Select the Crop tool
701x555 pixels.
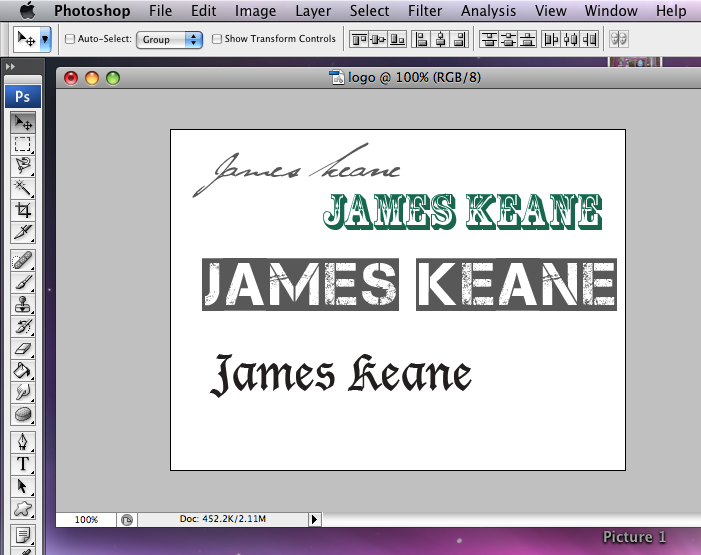point(23,210)
